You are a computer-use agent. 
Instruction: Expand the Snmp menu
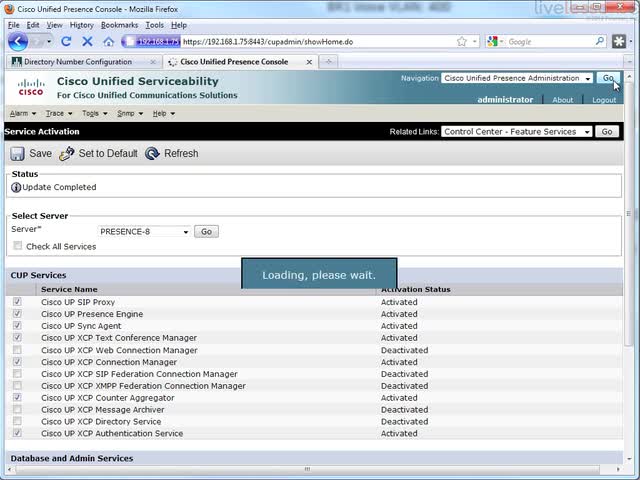(130, 113)
